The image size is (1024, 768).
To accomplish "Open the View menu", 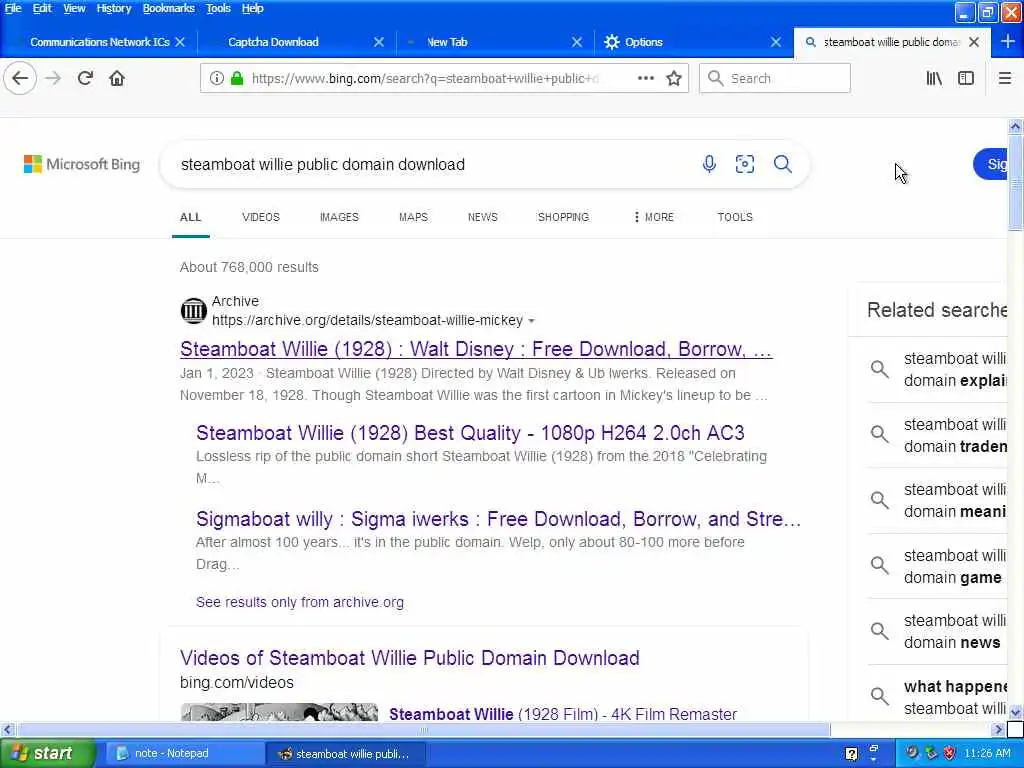I will pyautogui.click(x=74, y=8).
